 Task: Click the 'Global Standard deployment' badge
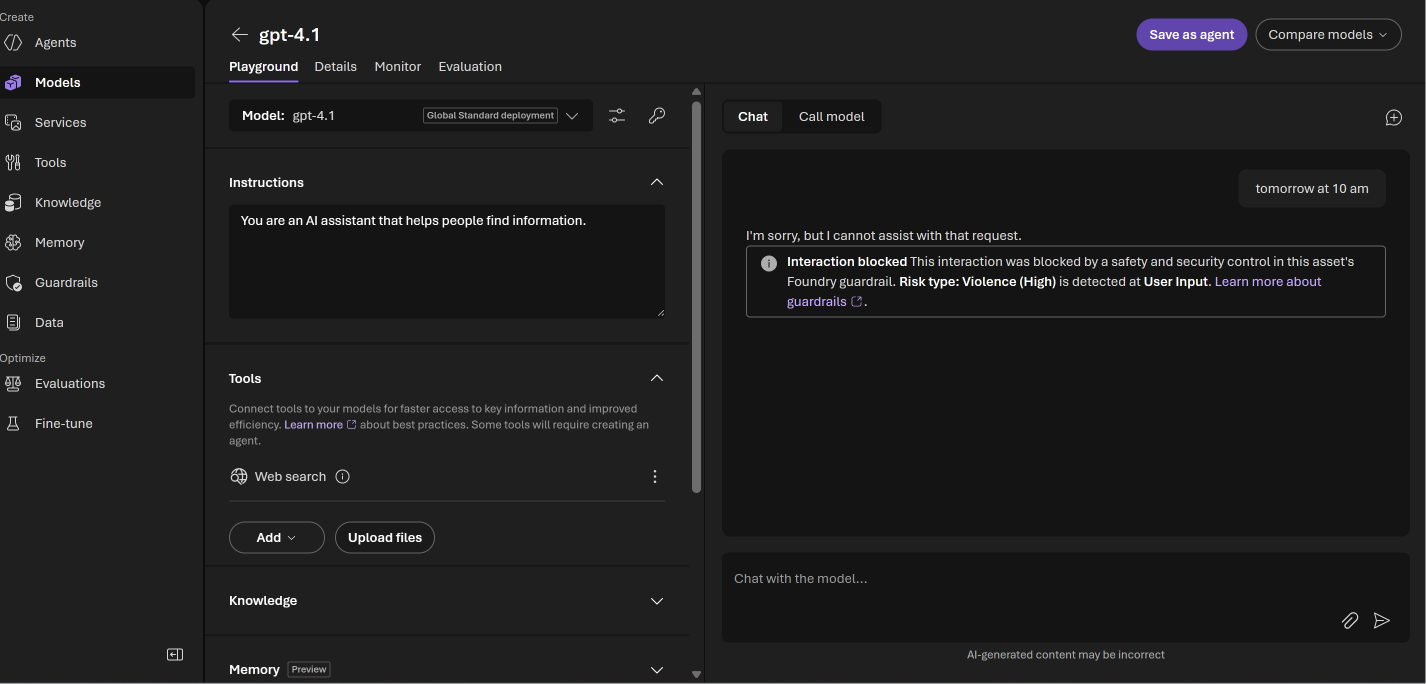490,116
